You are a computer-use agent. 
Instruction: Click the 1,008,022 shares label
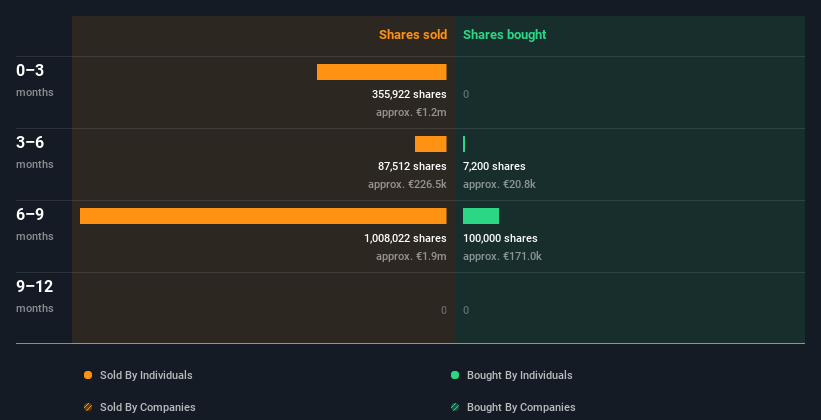pyautogui.click(x=405, y=238)
